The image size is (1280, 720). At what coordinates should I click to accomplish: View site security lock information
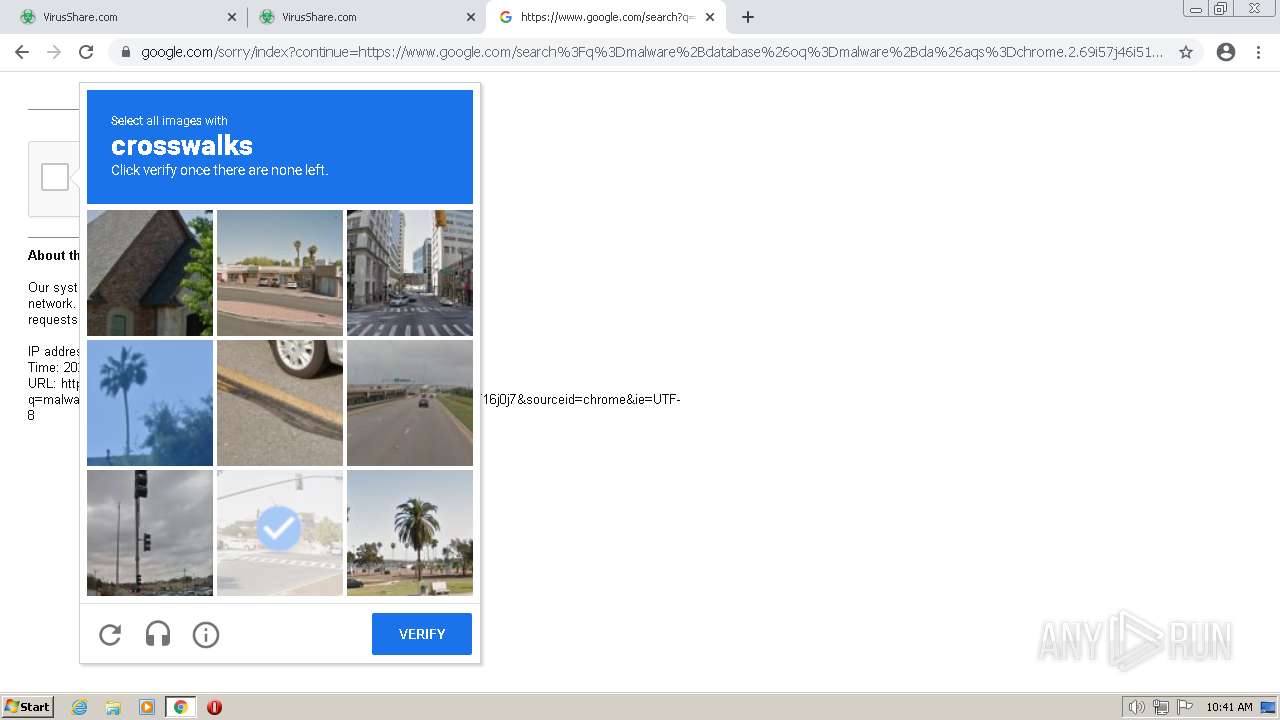point(126,52)
